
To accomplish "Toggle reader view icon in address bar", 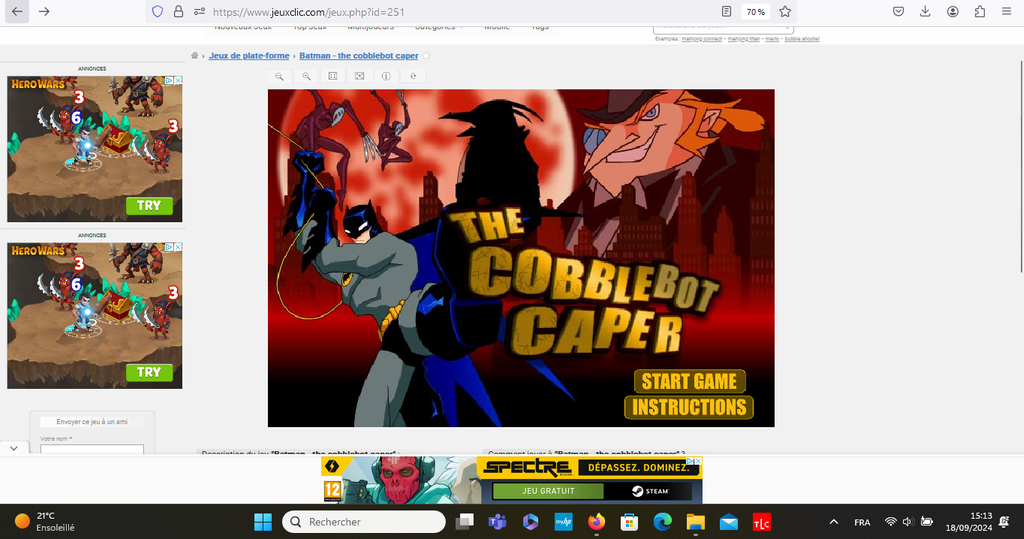I will [x=726, y=12].
